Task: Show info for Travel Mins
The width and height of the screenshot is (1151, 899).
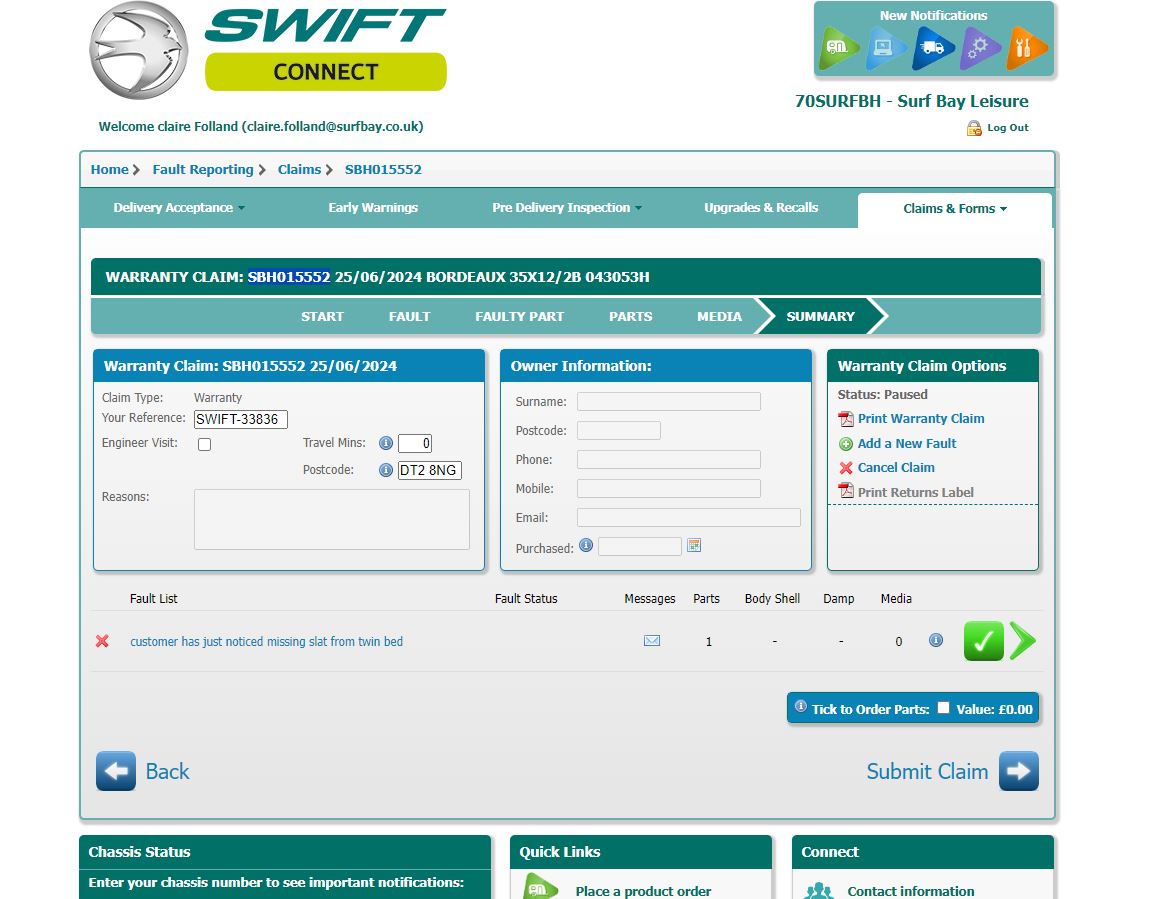Action: tap(385, 443)
